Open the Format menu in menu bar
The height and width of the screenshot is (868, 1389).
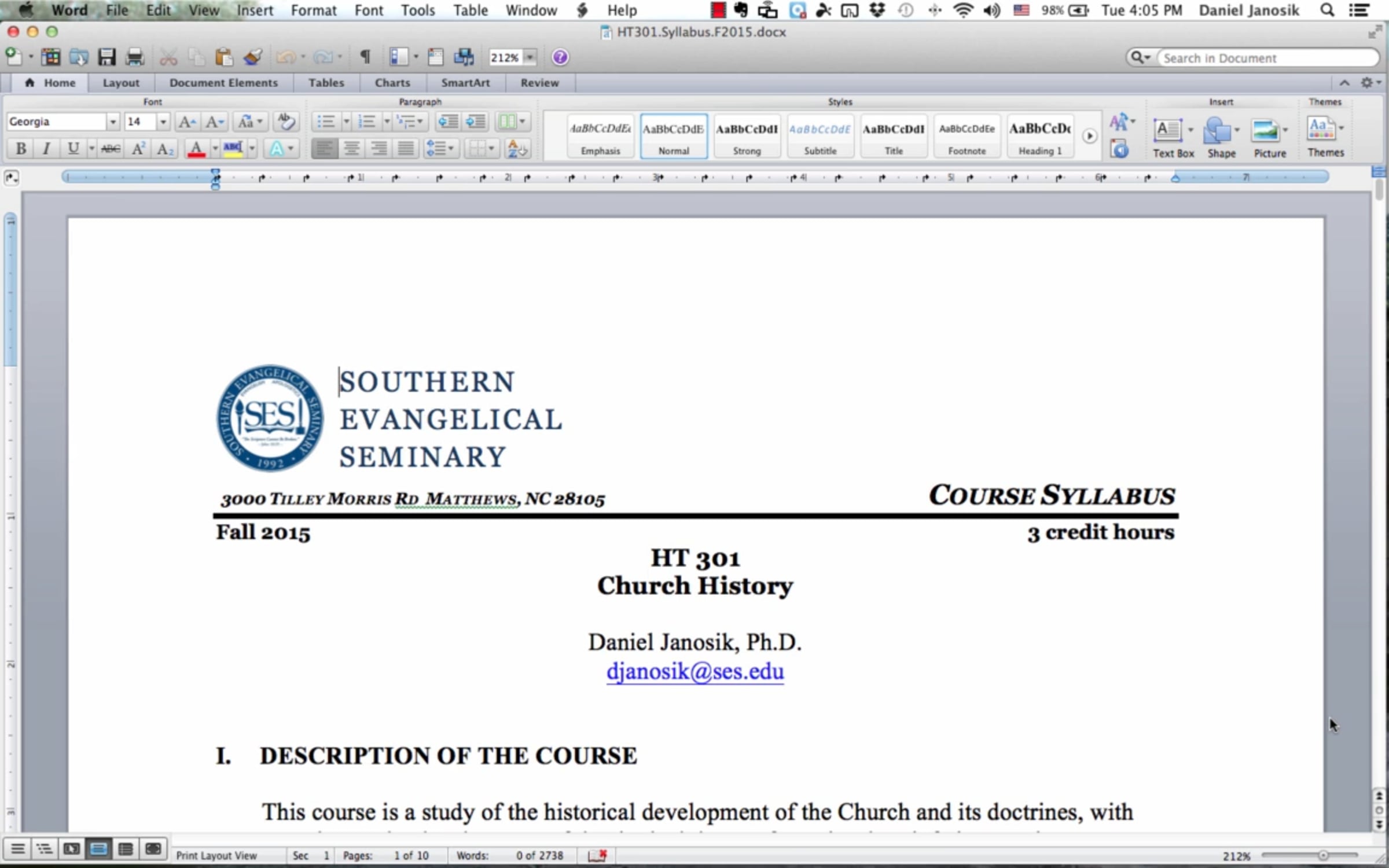(313, 10)
